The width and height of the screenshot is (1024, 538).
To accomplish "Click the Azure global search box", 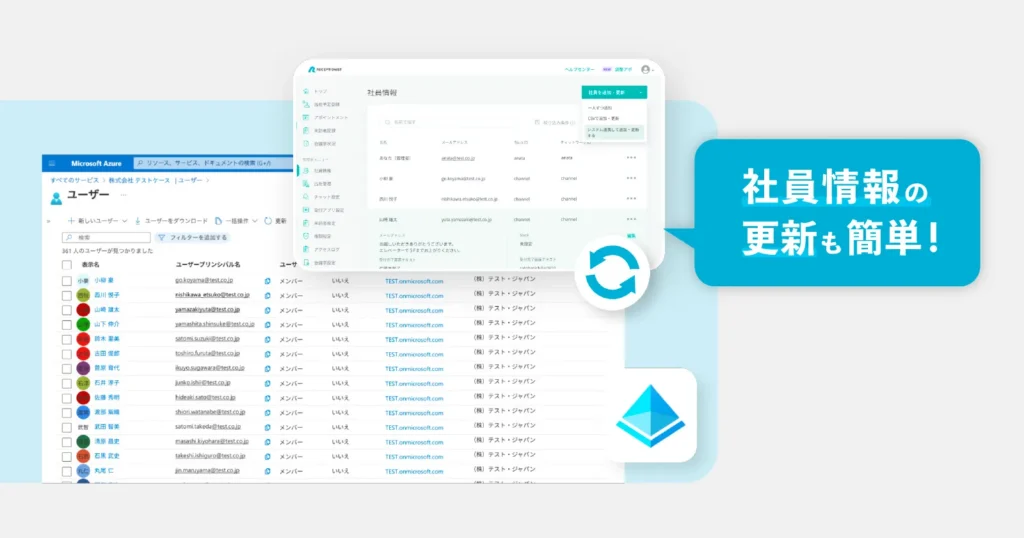I will click(x=213, y=163).
